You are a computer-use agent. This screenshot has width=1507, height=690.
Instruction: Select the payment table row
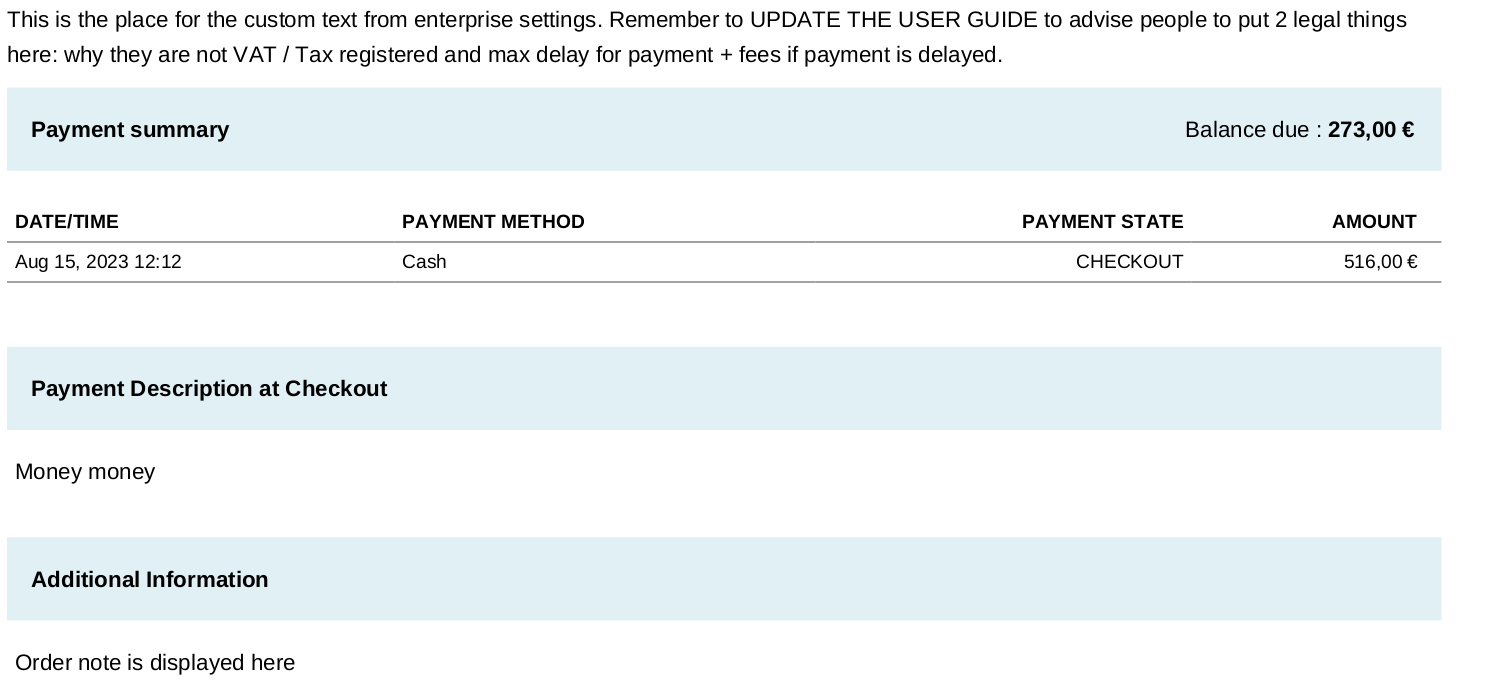[700, 261]
